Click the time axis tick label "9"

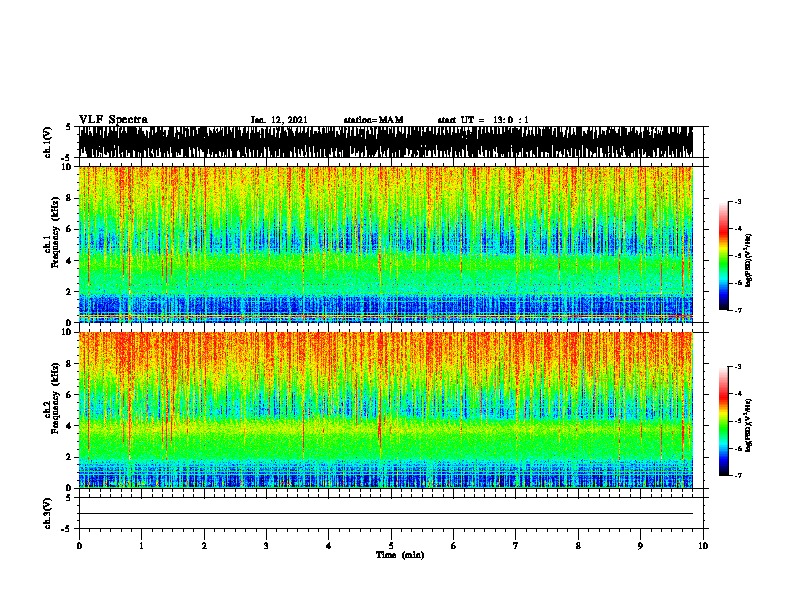(640, 546)
